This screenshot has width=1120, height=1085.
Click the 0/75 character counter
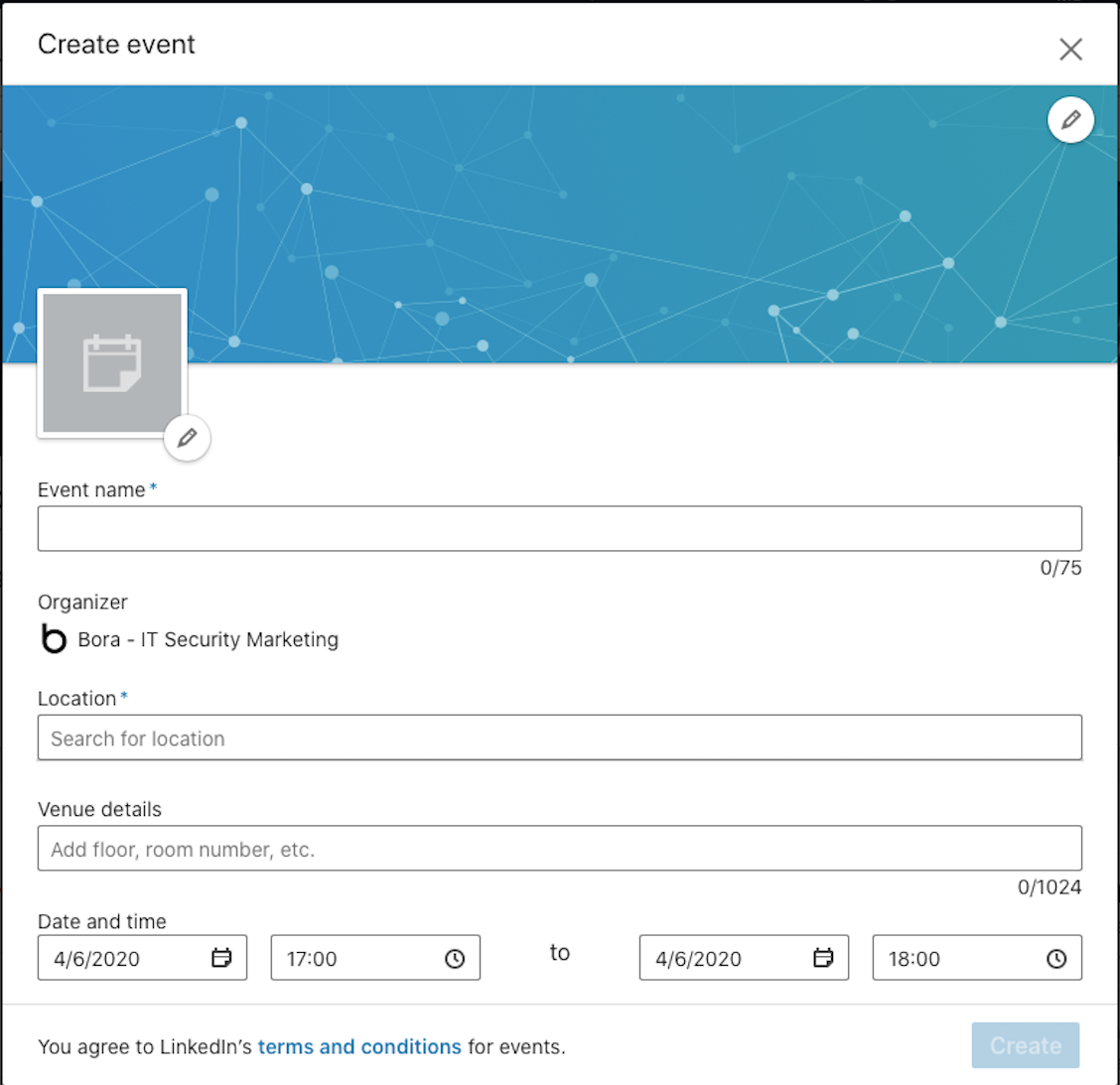(x=1061, y=568)
